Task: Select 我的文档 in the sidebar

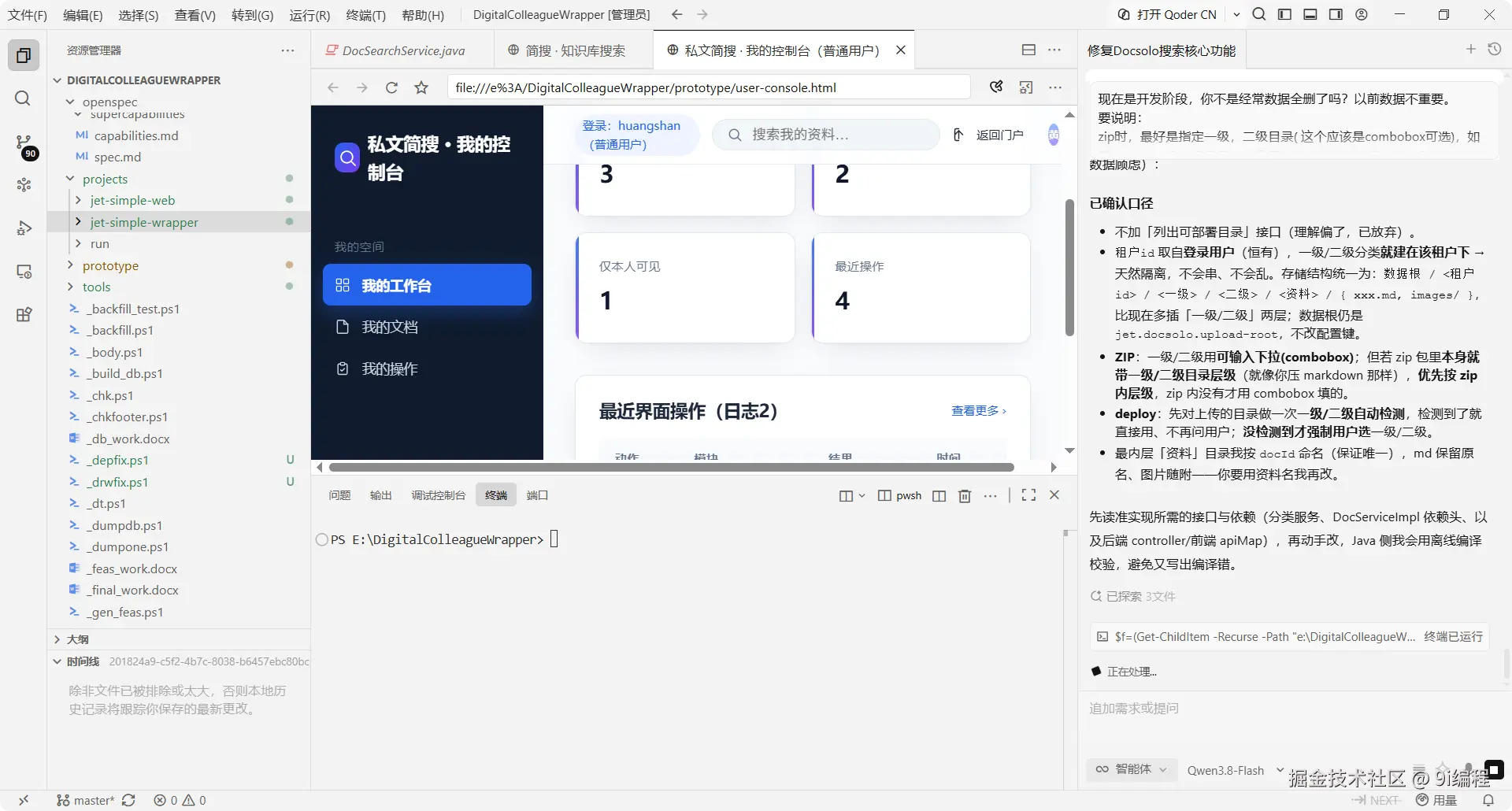Action: [x=427, y=327]
